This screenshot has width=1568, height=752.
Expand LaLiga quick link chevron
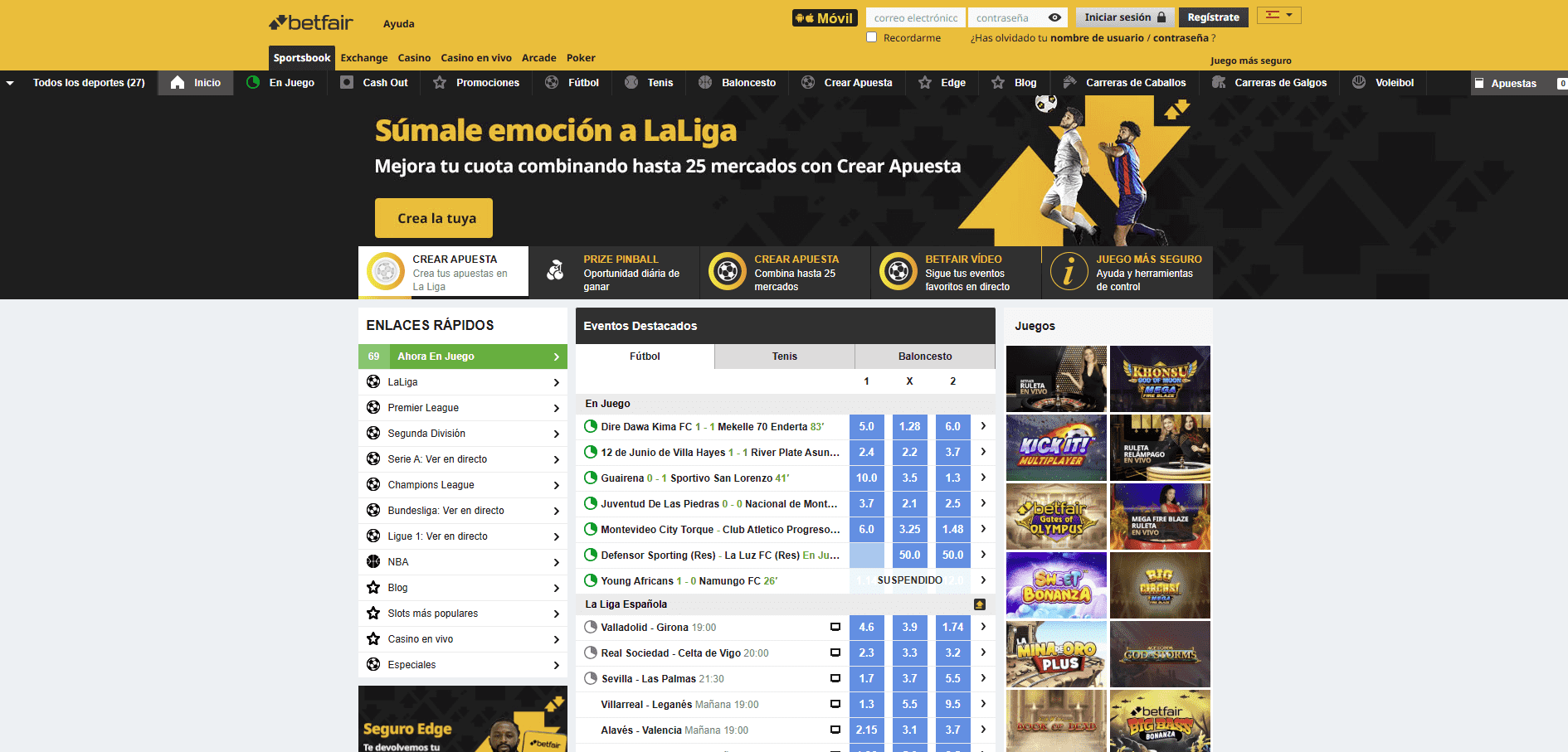coord(557,382)
